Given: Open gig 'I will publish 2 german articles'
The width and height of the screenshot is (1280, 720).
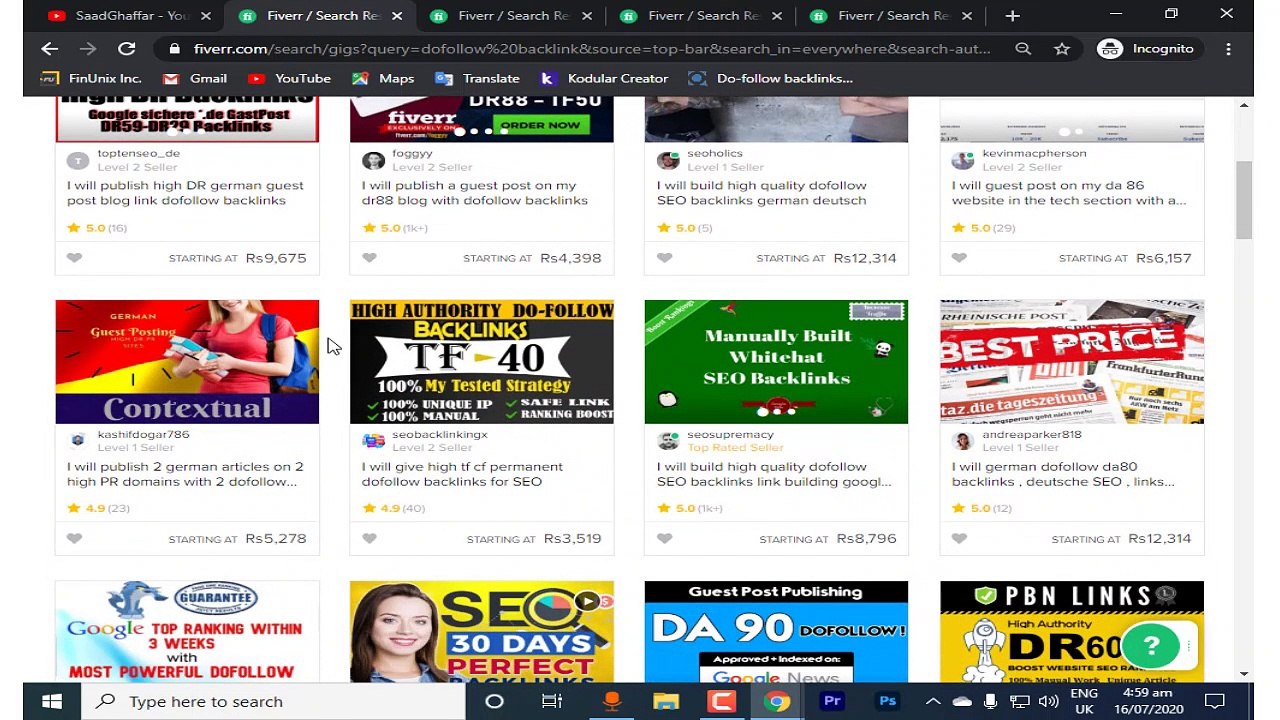Looking at the screenshot, I should 185,474.
